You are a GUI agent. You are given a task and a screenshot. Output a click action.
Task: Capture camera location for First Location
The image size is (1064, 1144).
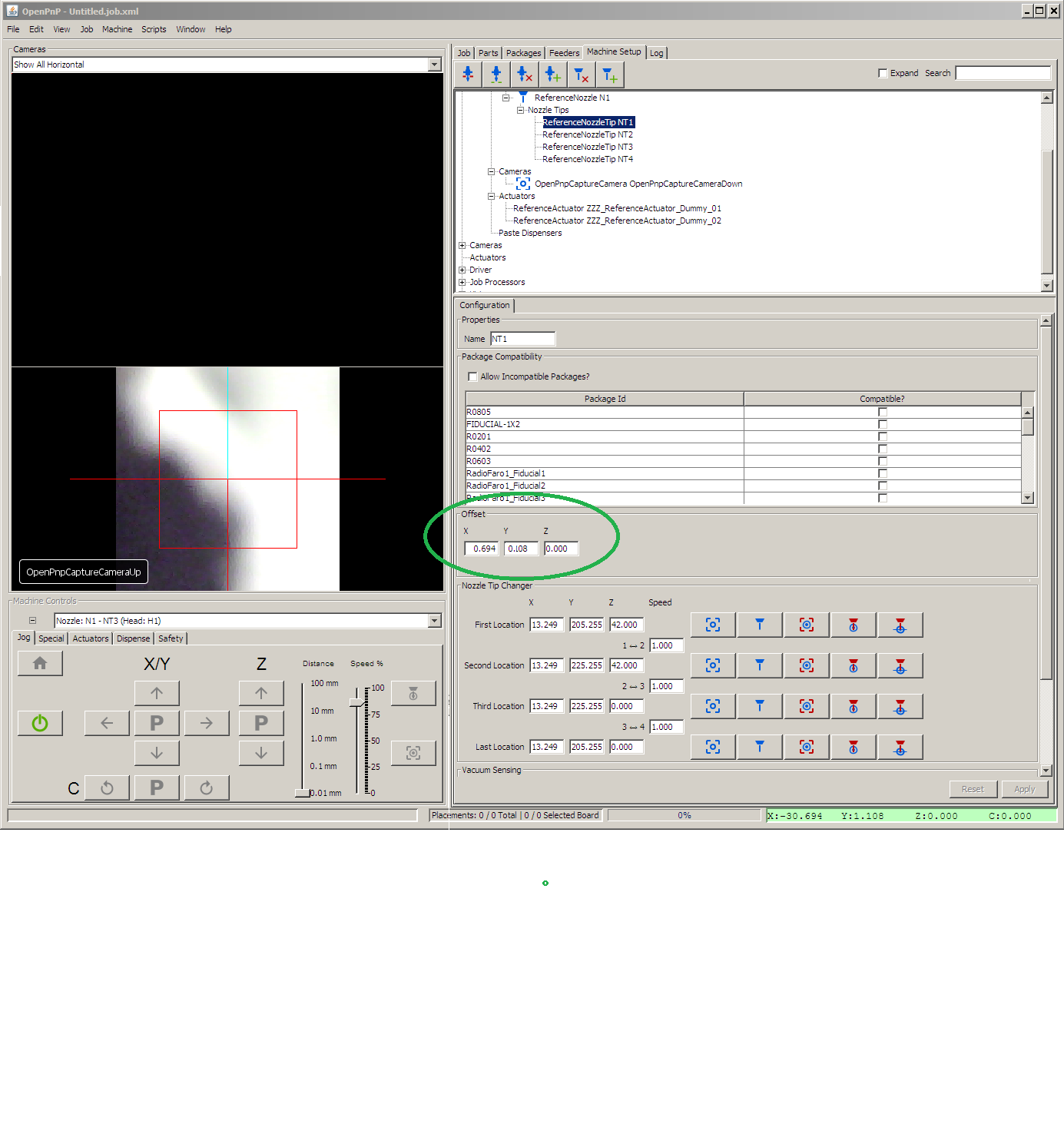(713, 625)
